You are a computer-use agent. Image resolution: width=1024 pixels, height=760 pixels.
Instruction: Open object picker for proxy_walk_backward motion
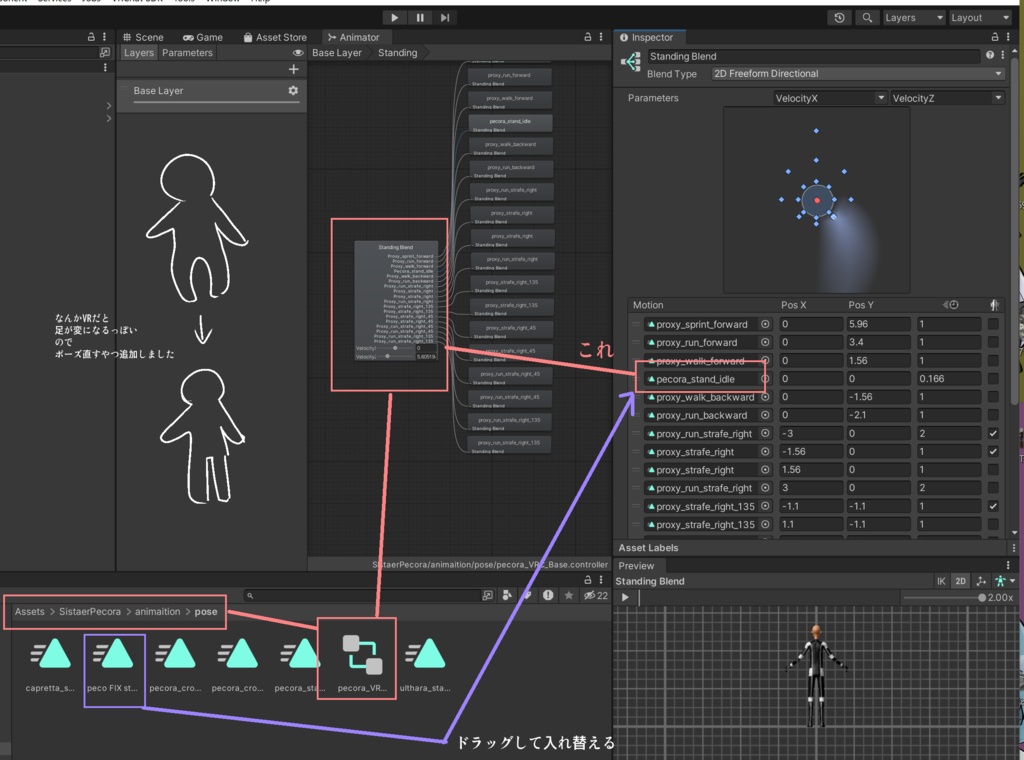coord(765,397)
